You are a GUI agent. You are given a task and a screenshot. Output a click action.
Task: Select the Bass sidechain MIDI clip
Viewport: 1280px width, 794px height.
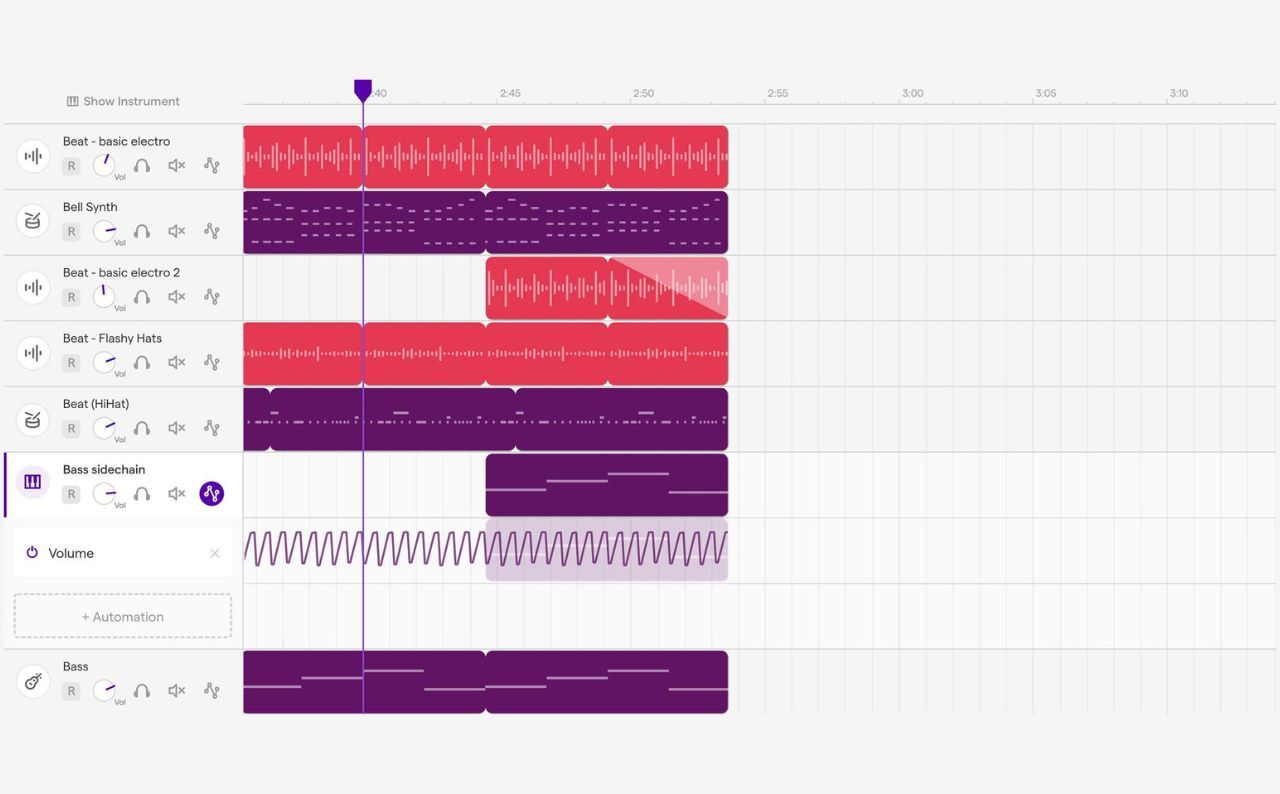coord(607,485)
